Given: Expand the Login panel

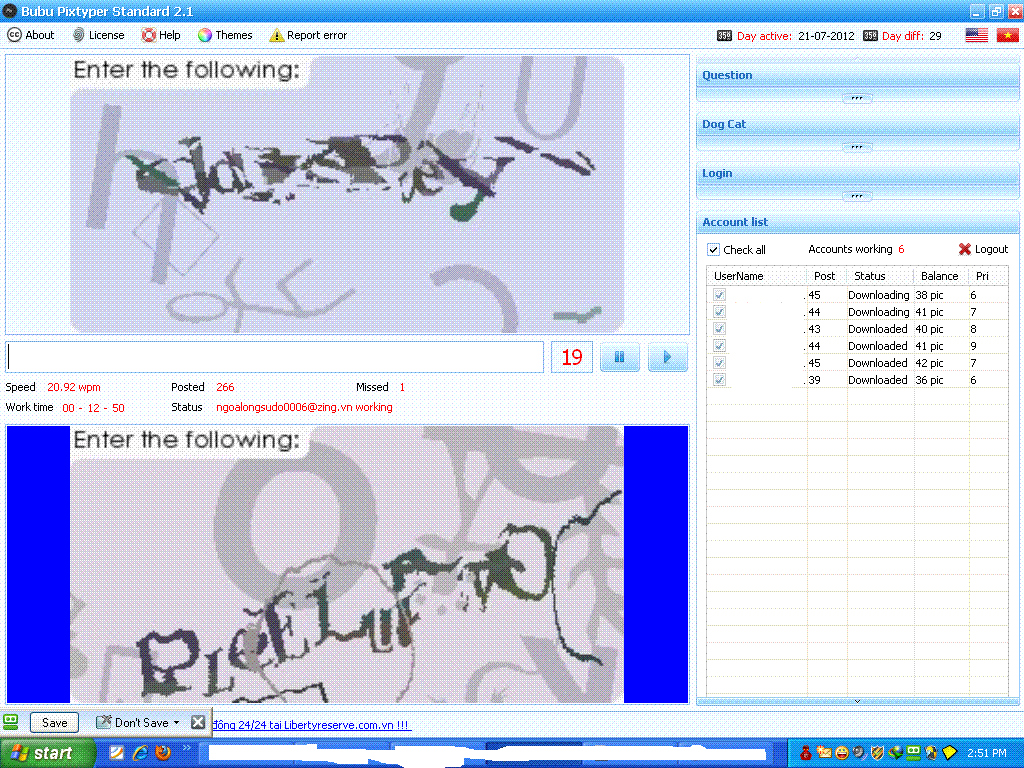Looking at the screenshot, I should (857, 196).
